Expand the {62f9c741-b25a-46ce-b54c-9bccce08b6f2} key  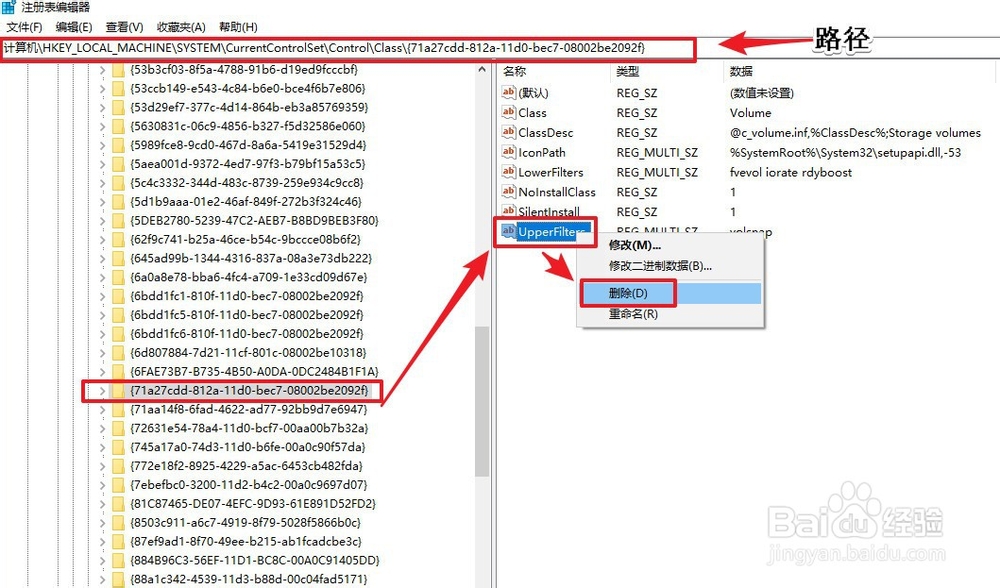coord(103,240)
